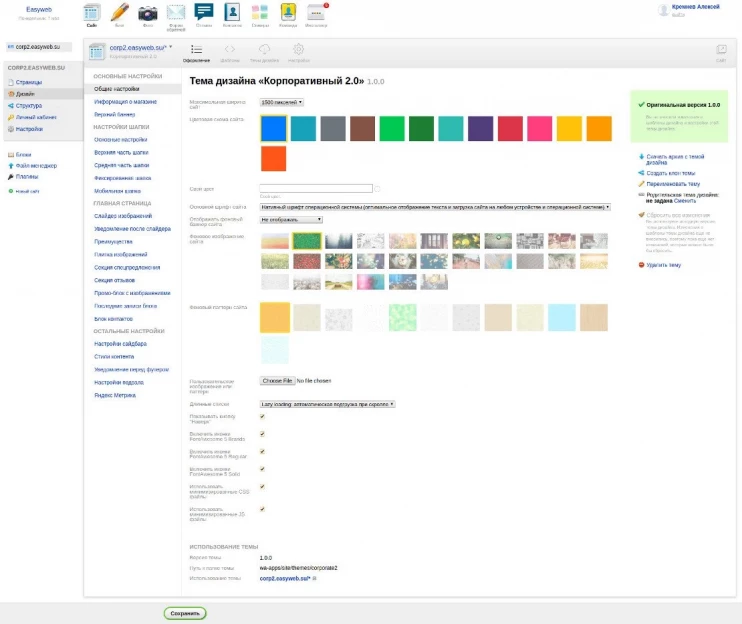Click the gear Настройки icon in toolbar
This screenshot has width=742, height=624.
pos(298,51)
